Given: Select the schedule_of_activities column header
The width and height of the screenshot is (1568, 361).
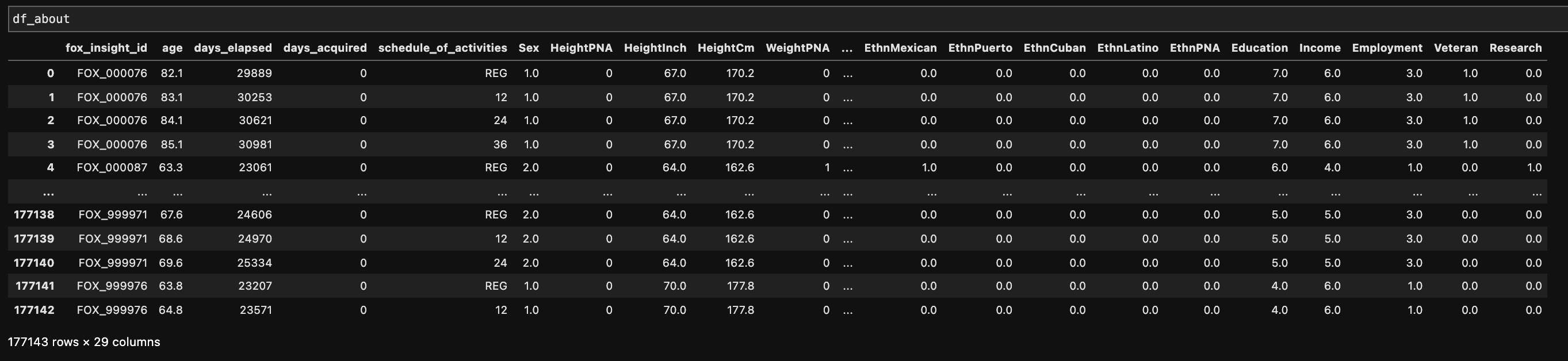Looking at the screenshot, I should click(442, 48).
